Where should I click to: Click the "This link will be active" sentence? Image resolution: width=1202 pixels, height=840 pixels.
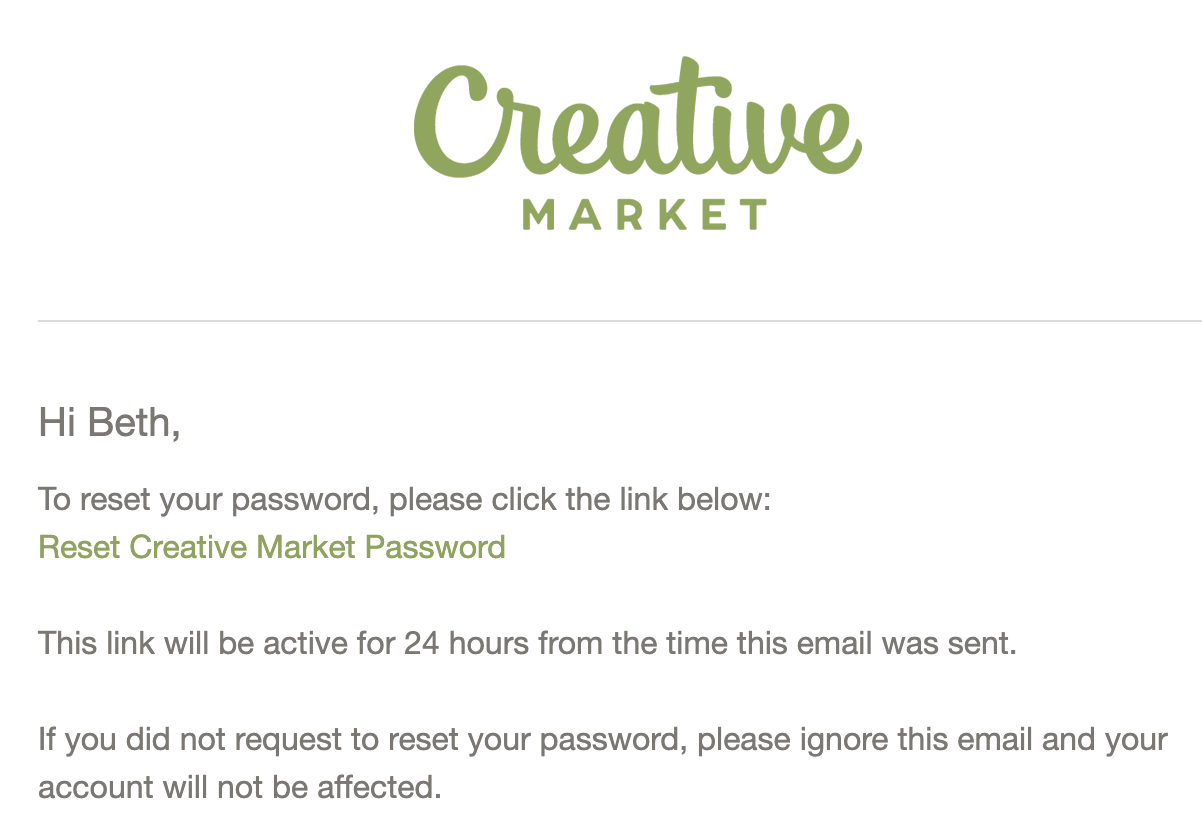coord(527,644)
